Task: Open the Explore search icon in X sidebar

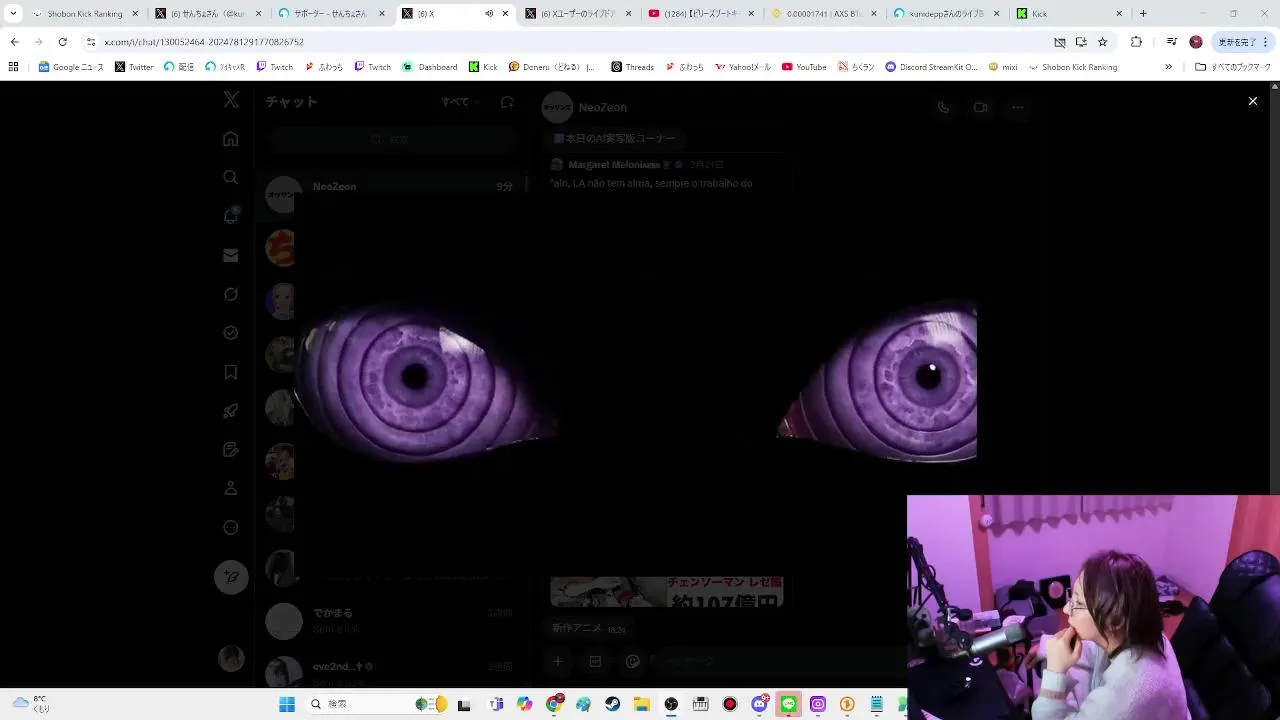Action: pos(231,177)
